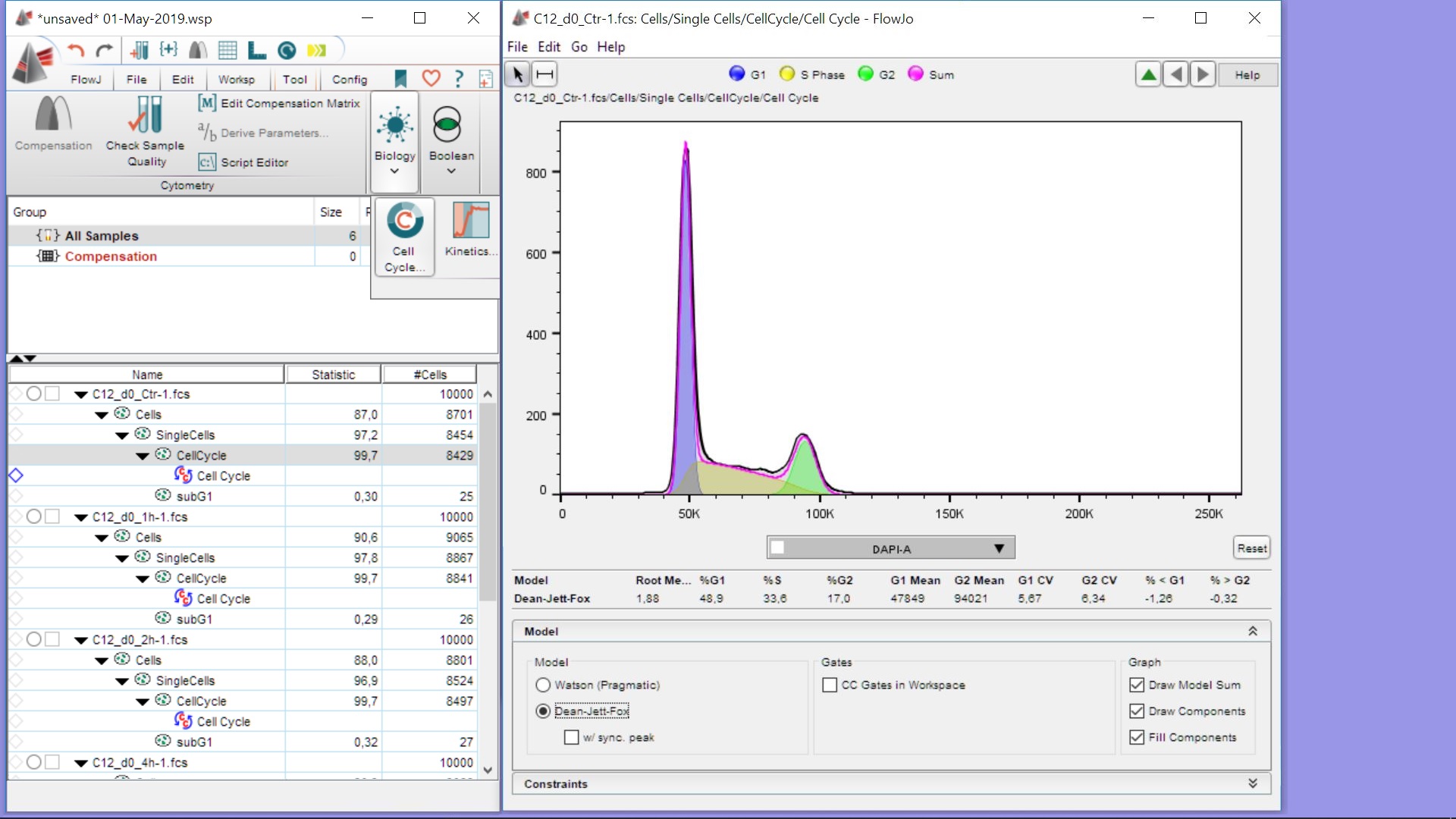Click the layout editor ruler icon

pos(257,51)
